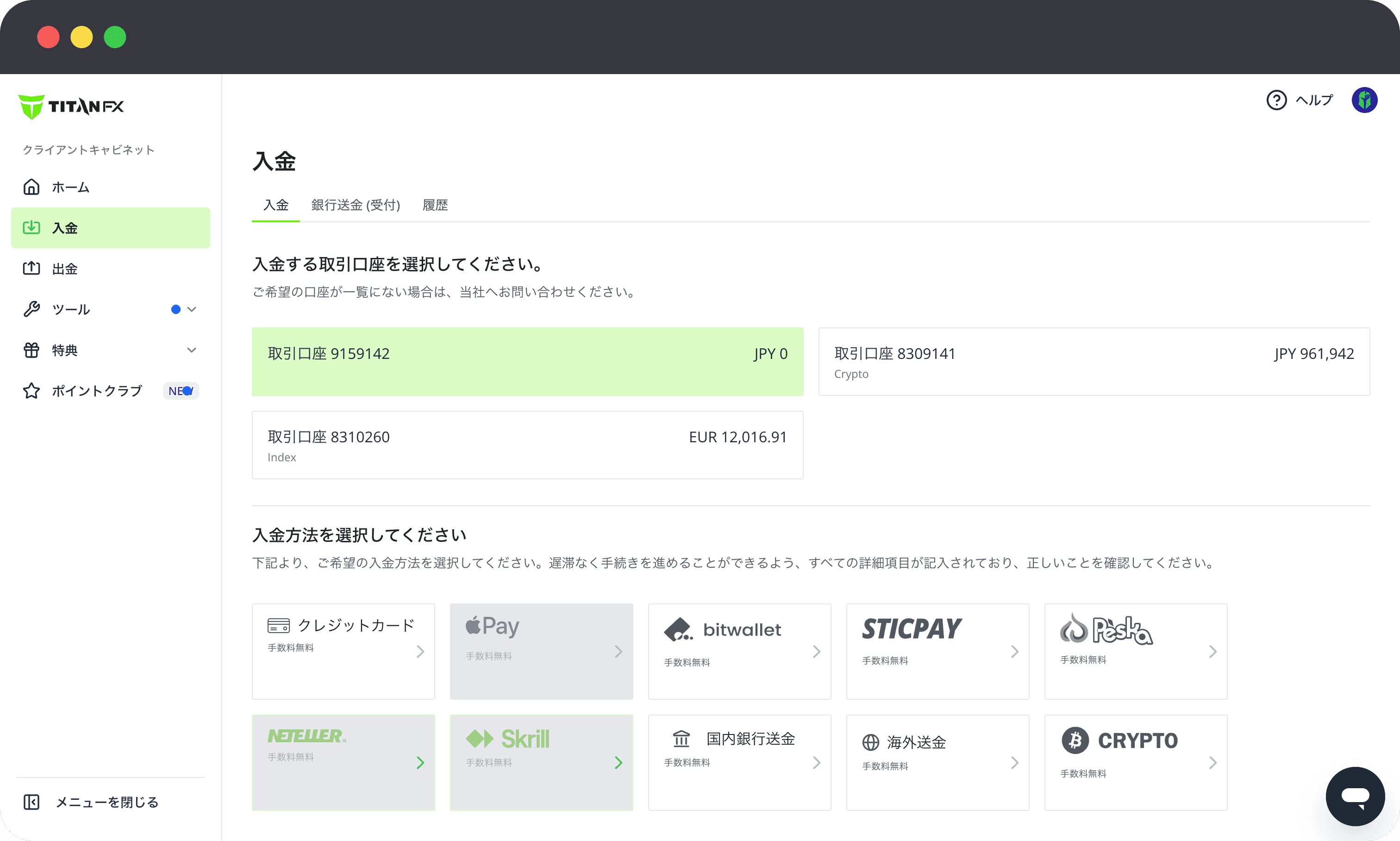Open the help question-mark icon
The height and width of the screenshot is (841, 1400).
(x=1276, y=100)
